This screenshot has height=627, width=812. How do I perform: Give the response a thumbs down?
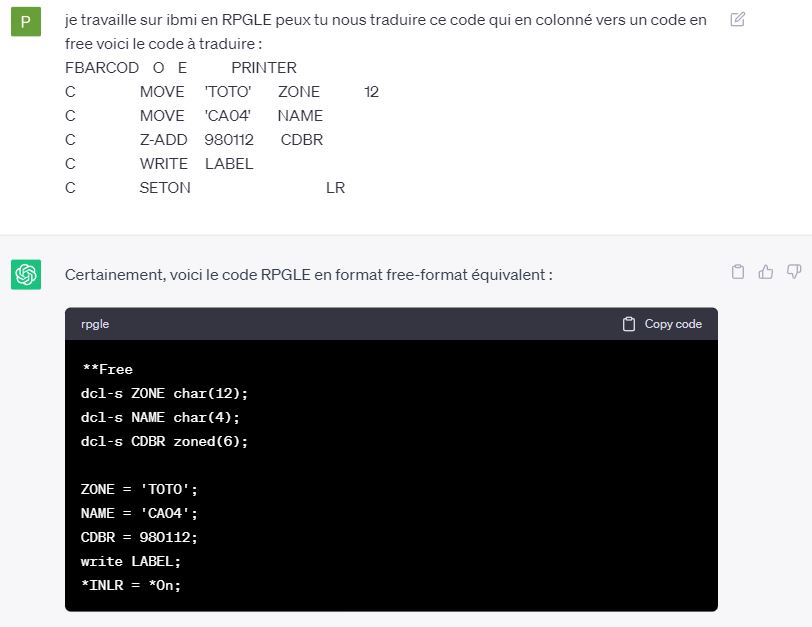(794, 271)
